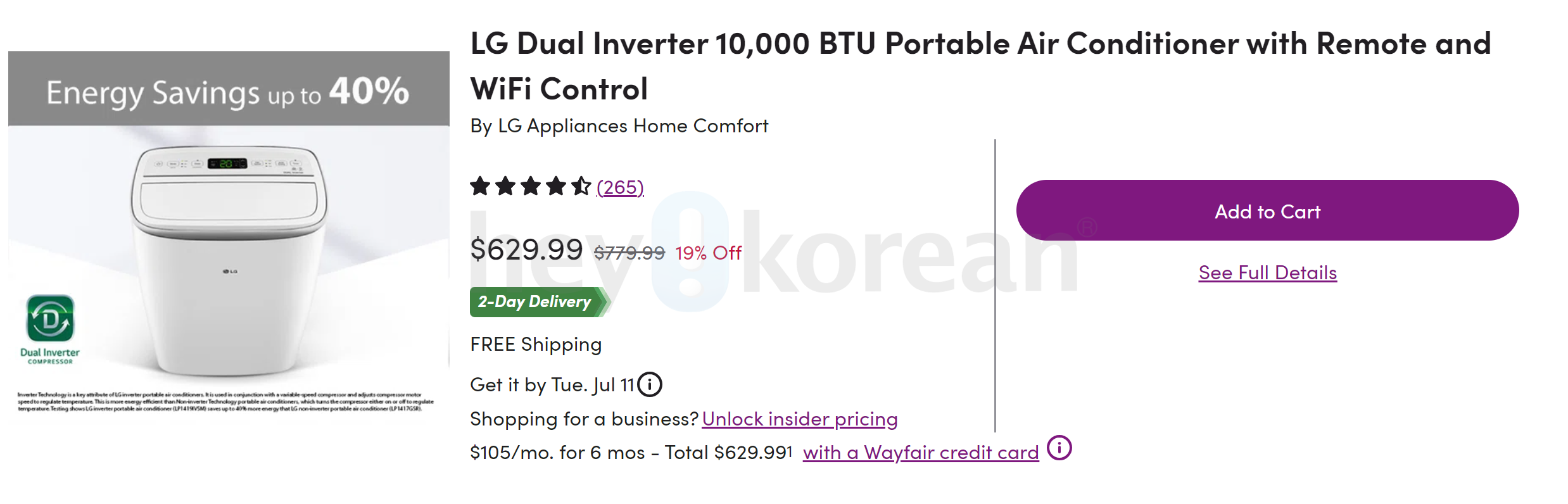Click the FREE Shipping text
Image resolution: width=1568 pixels, height=504 pixels.
(536, 344)
